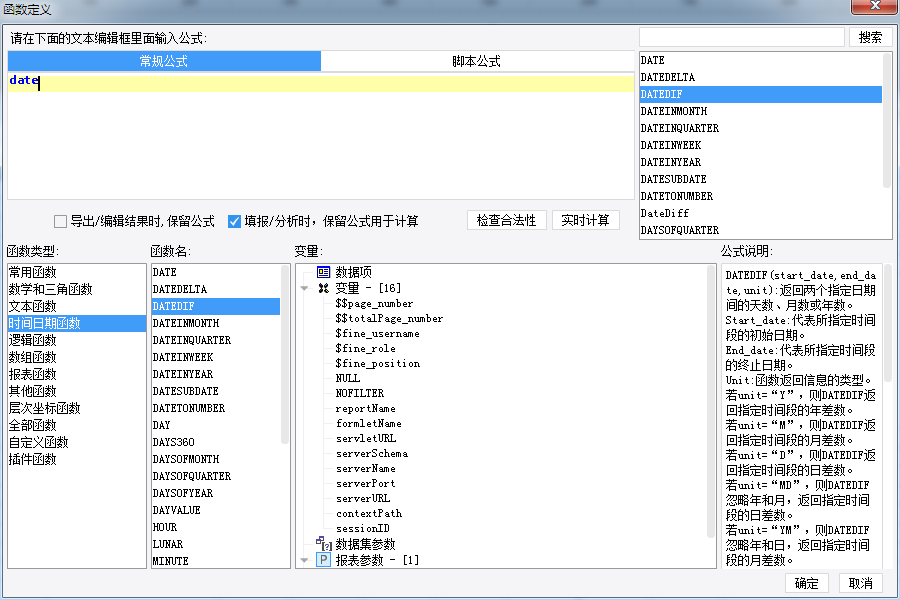Pick DATEINMONTH in the search results list
Screen dimensions: 900x600
(x=761, y=111)
